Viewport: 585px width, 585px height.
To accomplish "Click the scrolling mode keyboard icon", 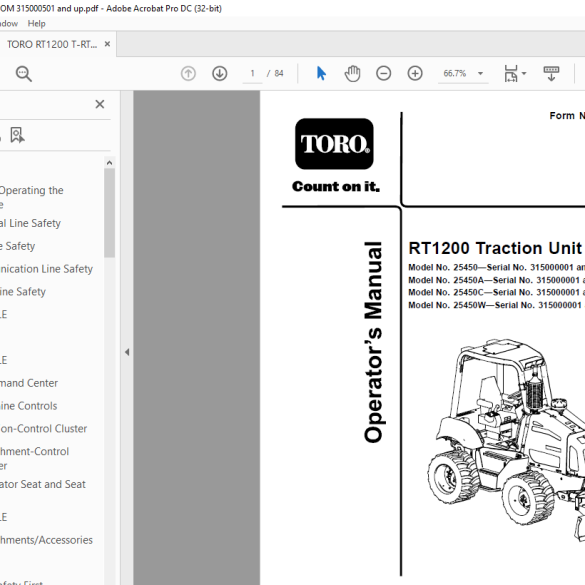I will (551, 73).
